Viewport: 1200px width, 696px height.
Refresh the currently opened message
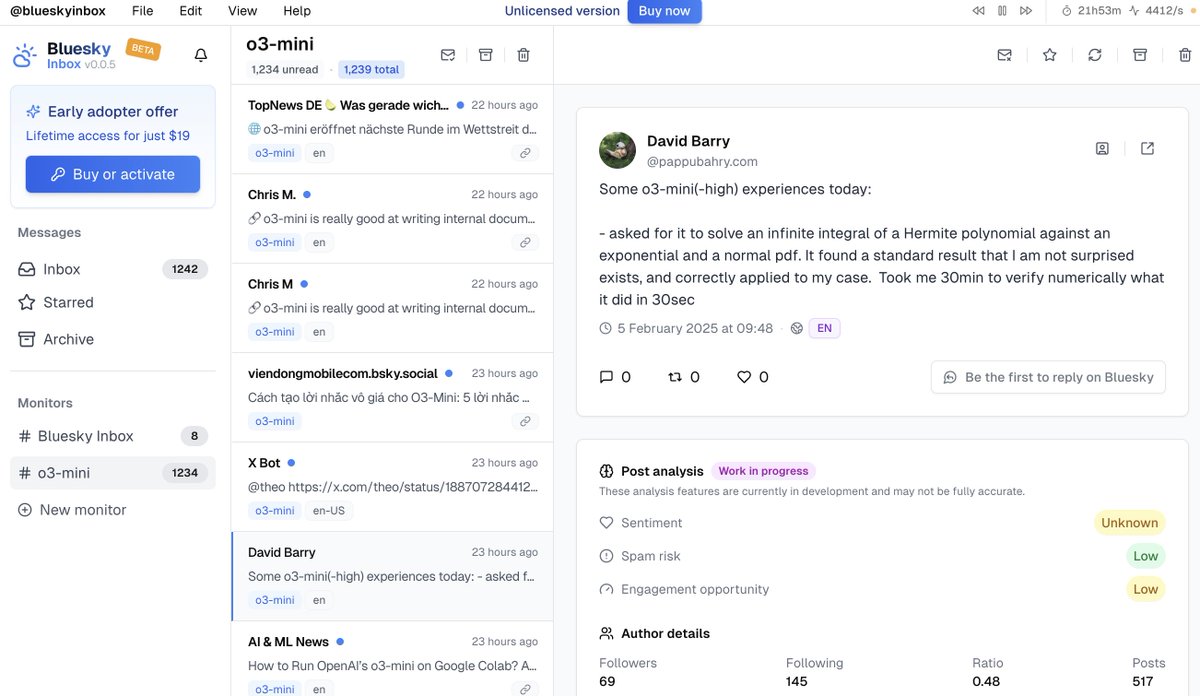click(1094, 54)
